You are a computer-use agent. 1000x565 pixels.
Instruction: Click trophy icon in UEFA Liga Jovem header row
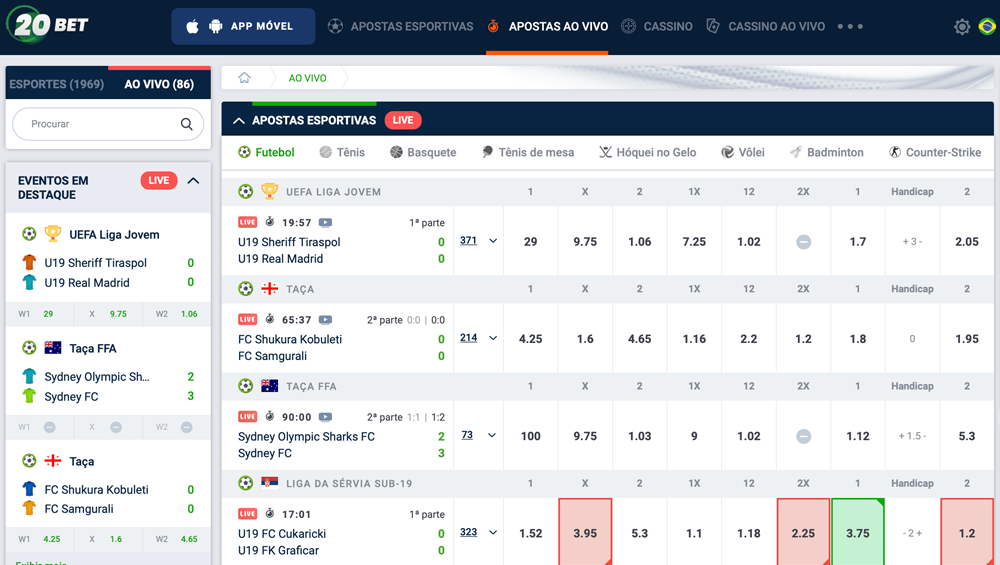[270, 191]
